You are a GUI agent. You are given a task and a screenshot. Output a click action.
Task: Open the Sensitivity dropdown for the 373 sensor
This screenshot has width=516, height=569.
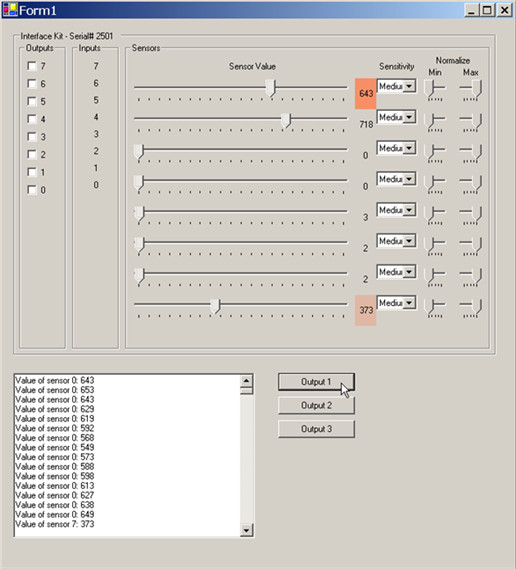coord(409,303)
